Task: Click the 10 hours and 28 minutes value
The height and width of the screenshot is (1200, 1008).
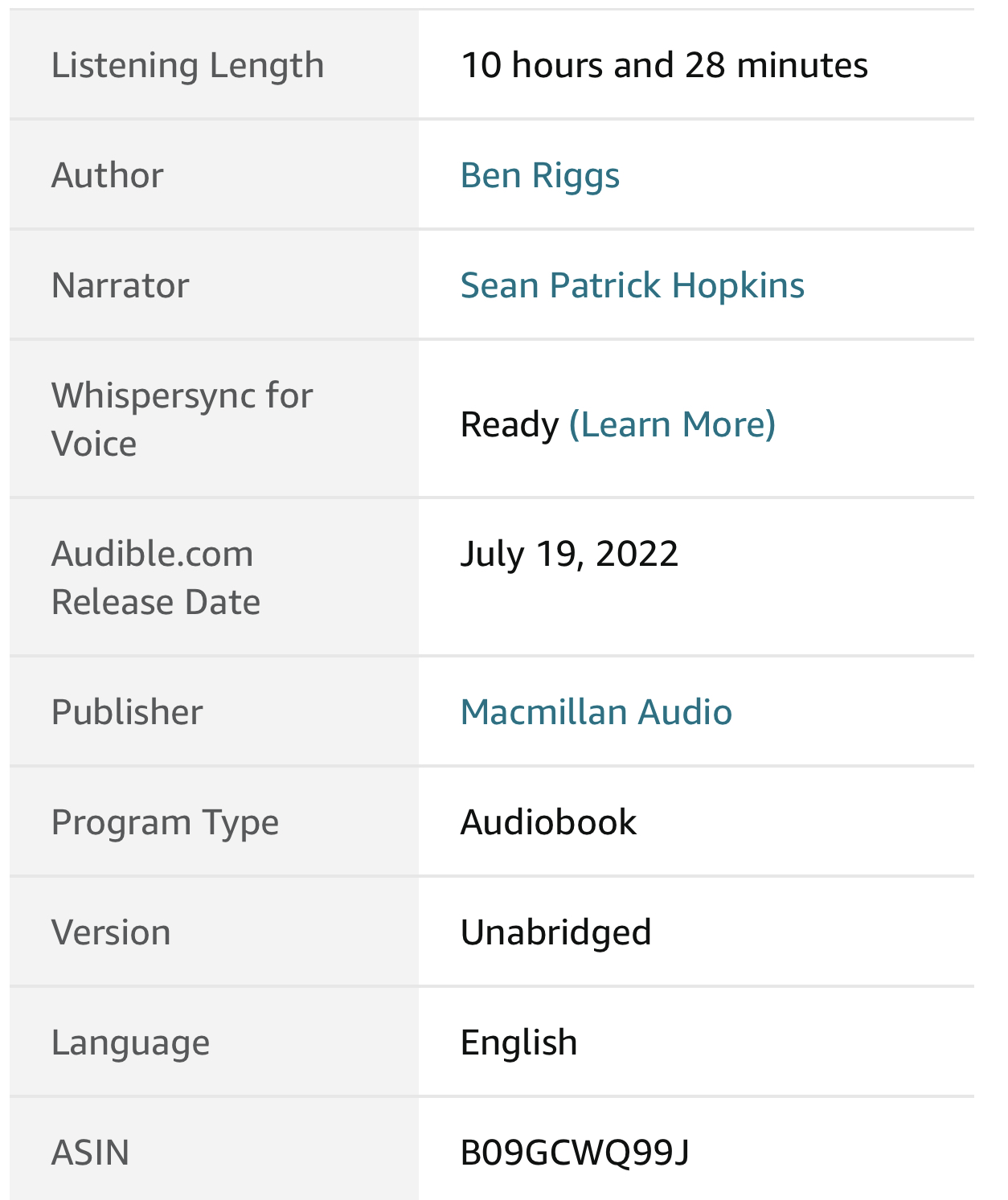Action: tap(664, 65)
